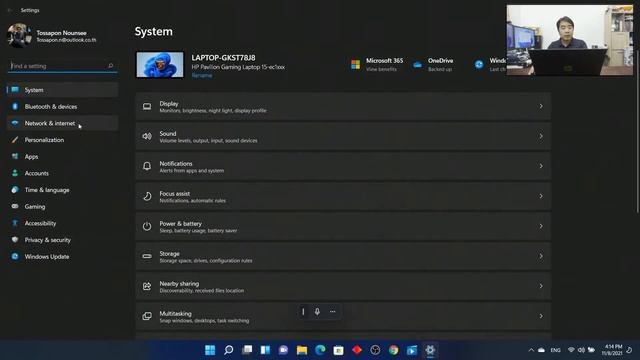Click the ENG language indicator
Viewport: 640px width, 360px height.
click(x=555, y=350)
